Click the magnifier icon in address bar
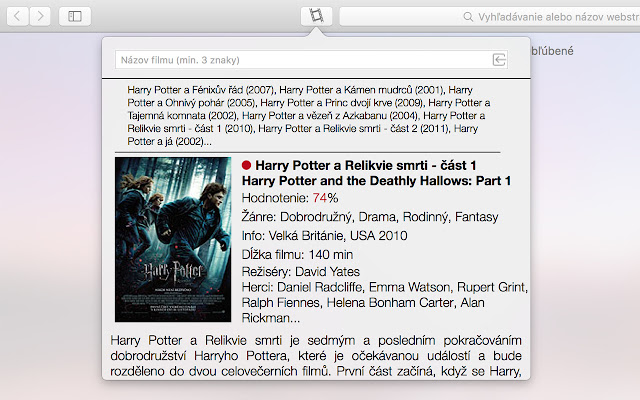 (x=468, y=17)
